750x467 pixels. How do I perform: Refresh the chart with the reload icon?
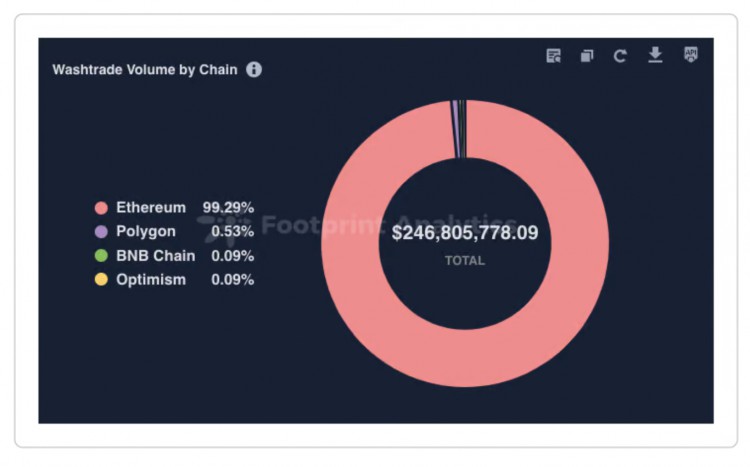(x=620, y=56)
